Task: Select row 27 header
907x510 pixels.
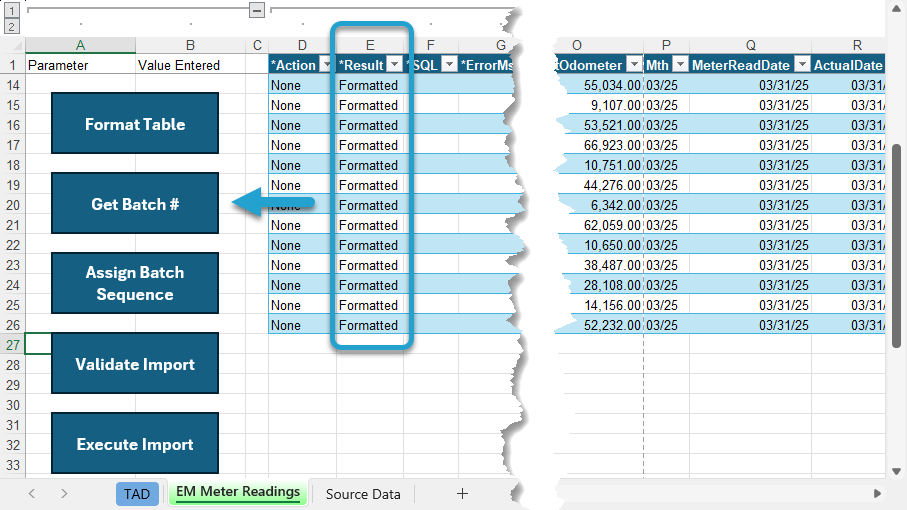Action: [13, 345]
